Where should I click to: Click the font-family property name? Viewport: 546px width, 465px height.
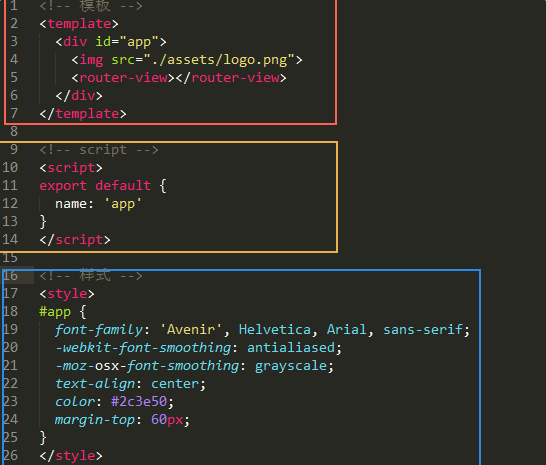[x=99, y=330]
